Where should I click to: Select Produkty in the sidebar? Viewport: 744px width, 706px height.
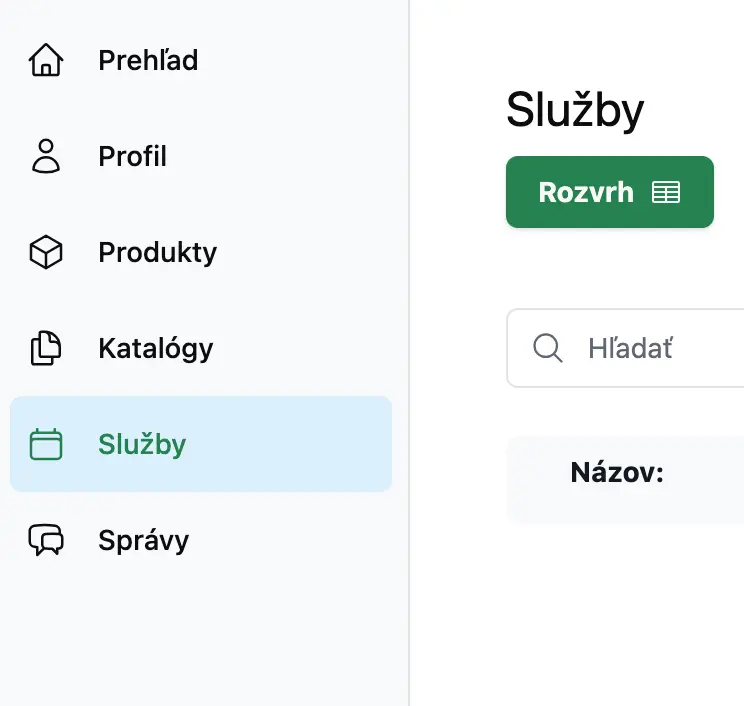[157, 252]
